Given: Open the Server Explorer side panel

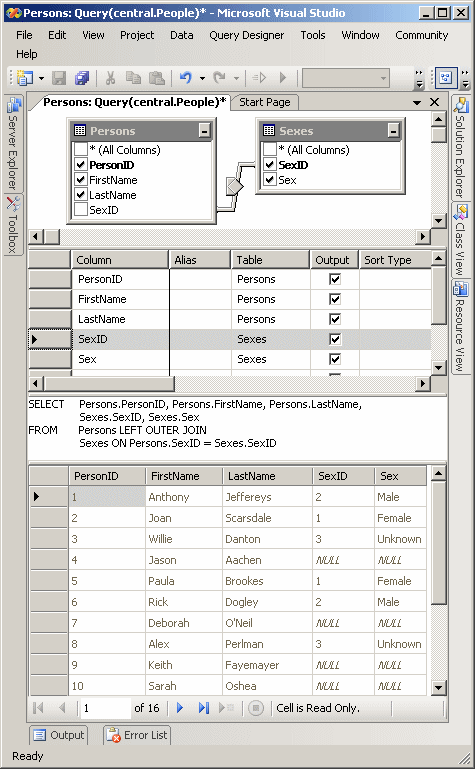Looking at the screenshot, I should click(13, 144).
